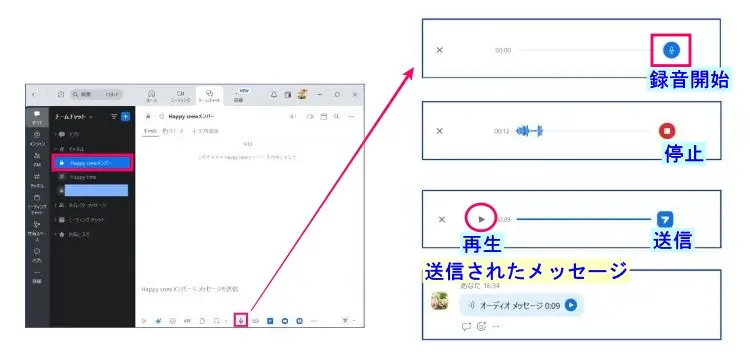Image resolution: width=750 pixels, height=360 pixels.
Task: Open the history clock icon beside search
Action: (x=61, y=95)
